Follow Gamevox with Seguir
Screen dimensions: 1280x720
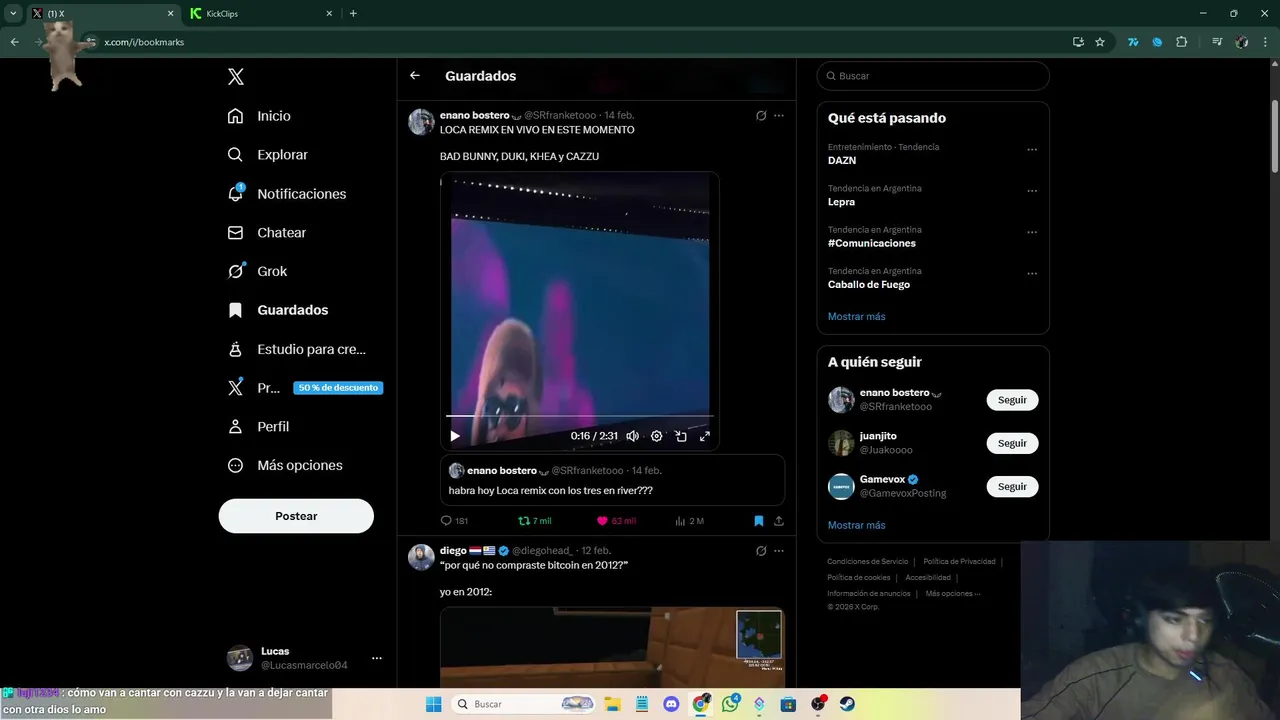pyautogui.click(x=1012, y=487)
